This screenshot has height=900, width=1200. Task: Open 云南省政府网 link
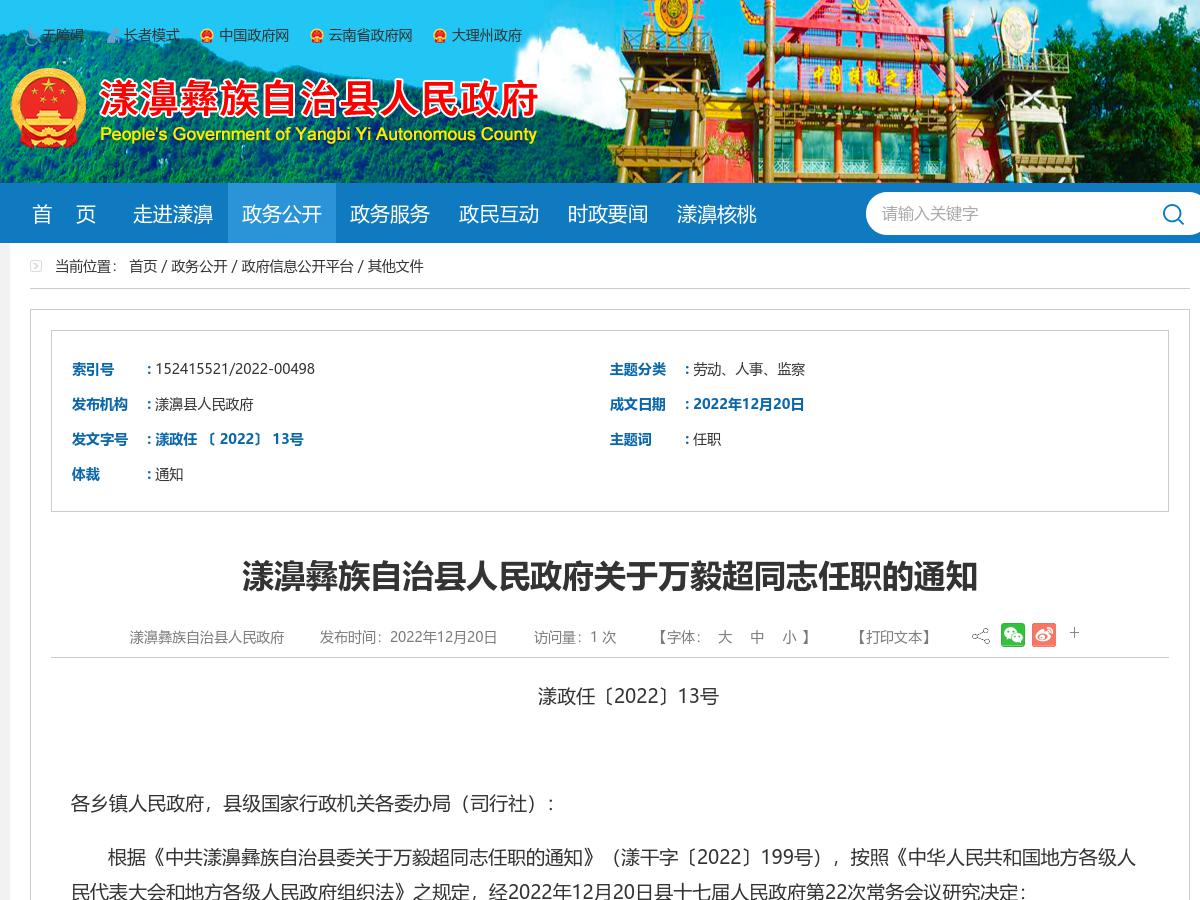[x=370, y=36]
